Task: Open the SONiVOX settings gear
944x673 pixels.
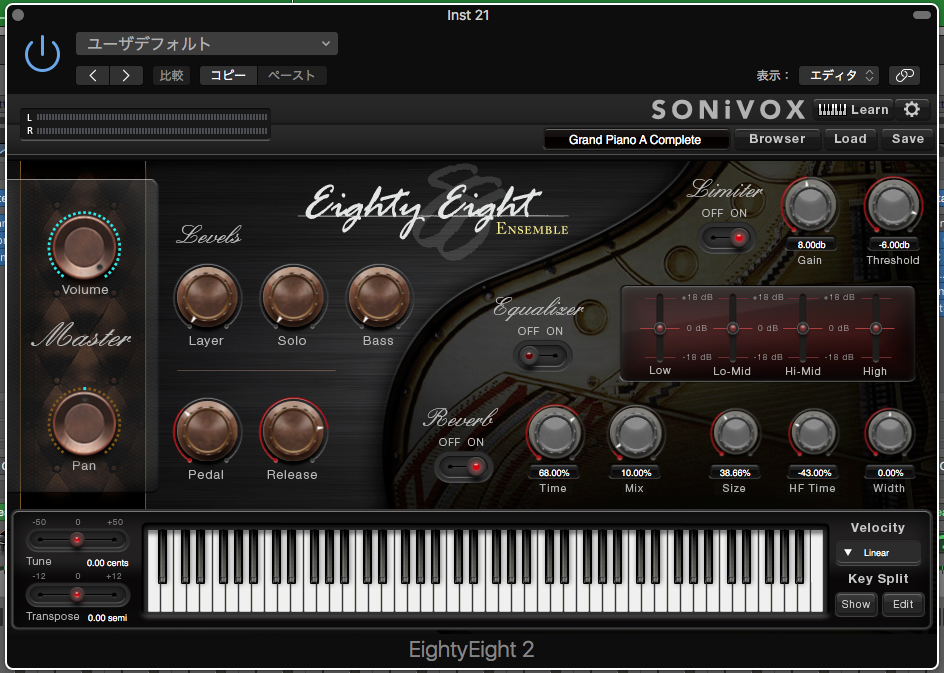Action: pyautogui.click(x=911, y=110)
